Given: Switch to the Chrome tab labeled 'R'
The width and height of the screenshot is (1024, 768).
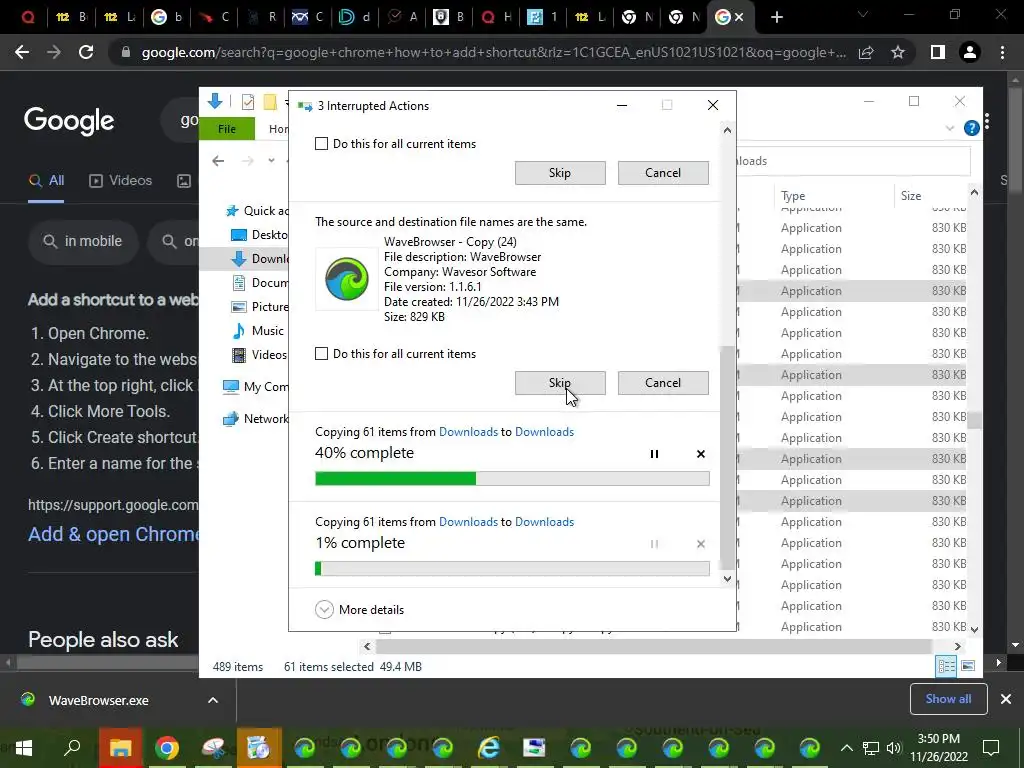Looking at the screenshot, I should (261, 17).
